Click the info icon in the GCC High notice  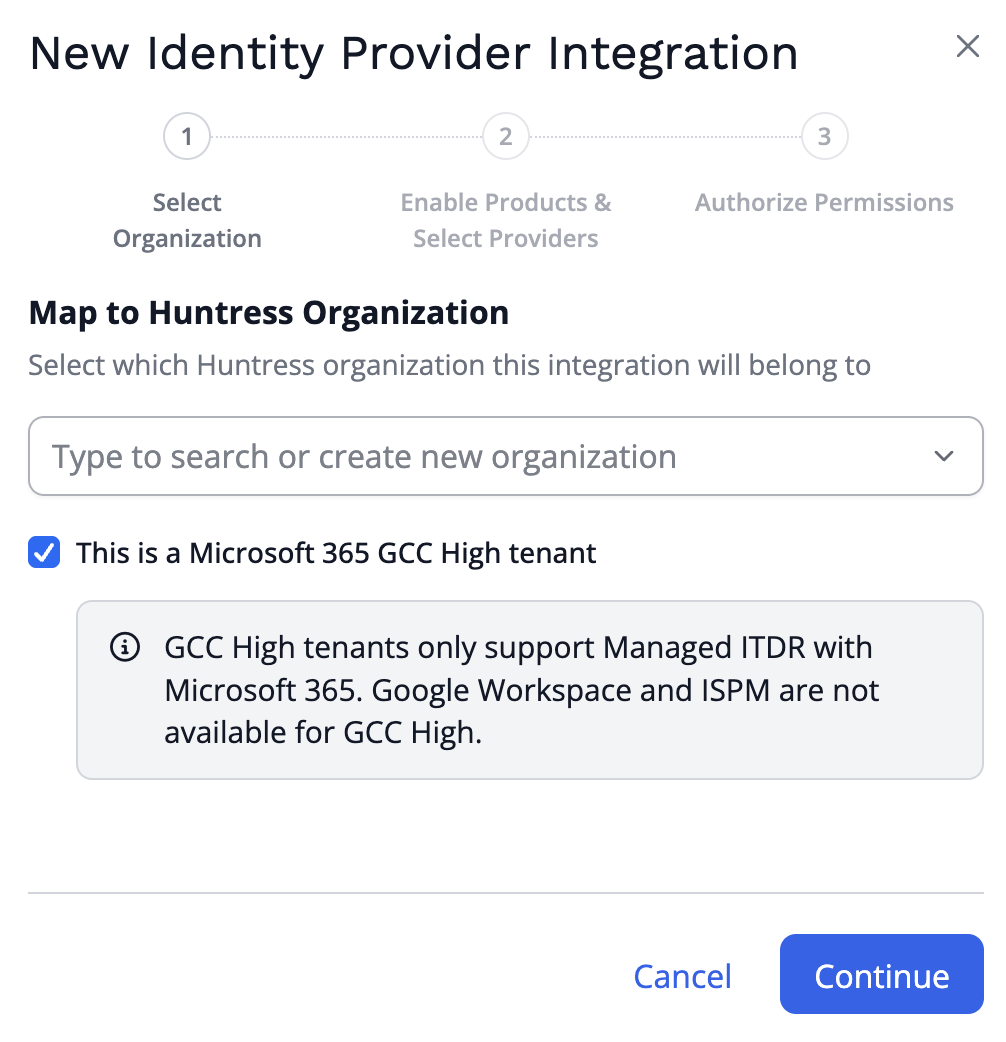(125, 647)
